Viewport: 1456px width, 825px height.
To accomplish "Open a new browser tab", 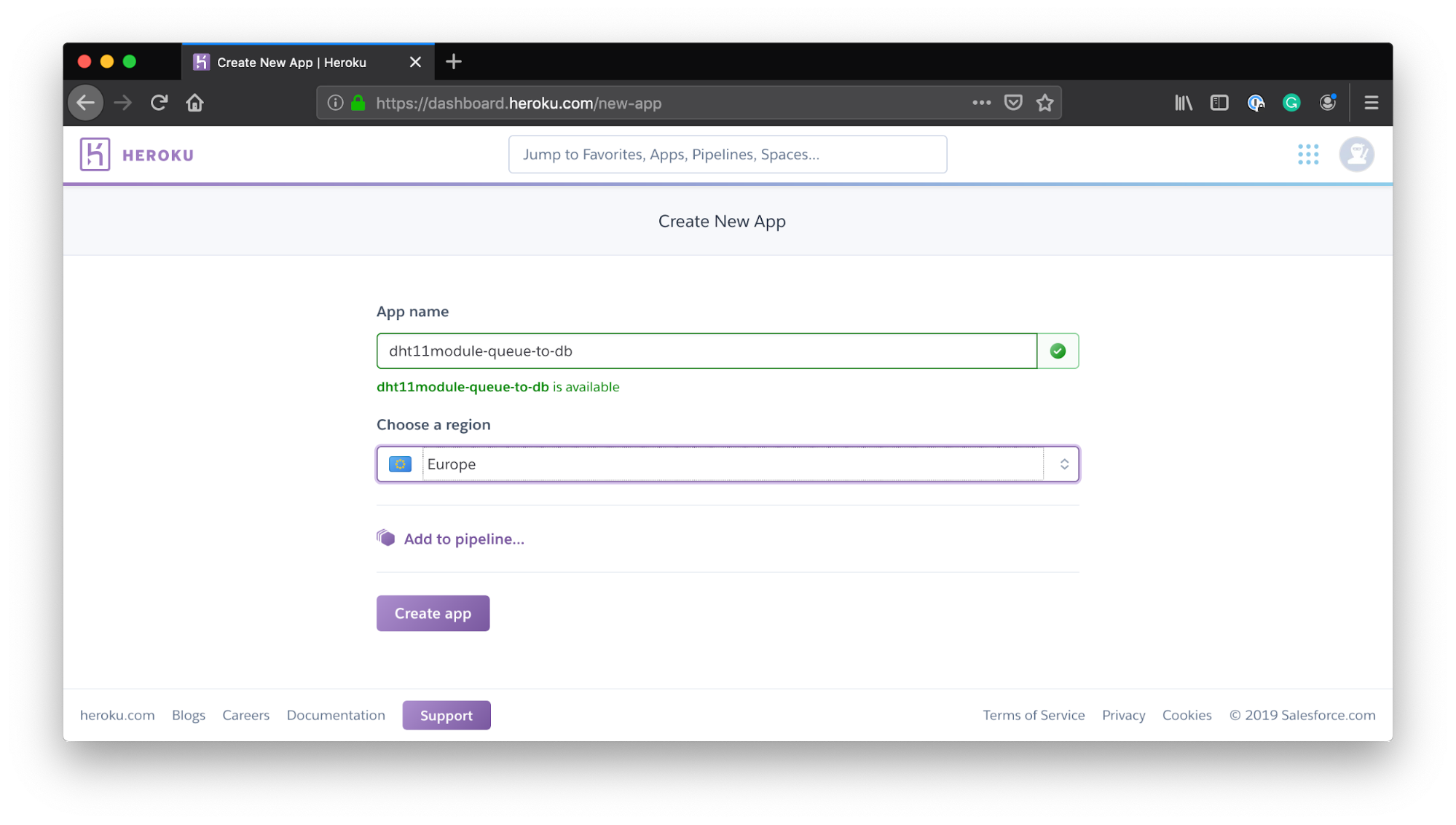I will pyautogui.click(x=453, y=62).
